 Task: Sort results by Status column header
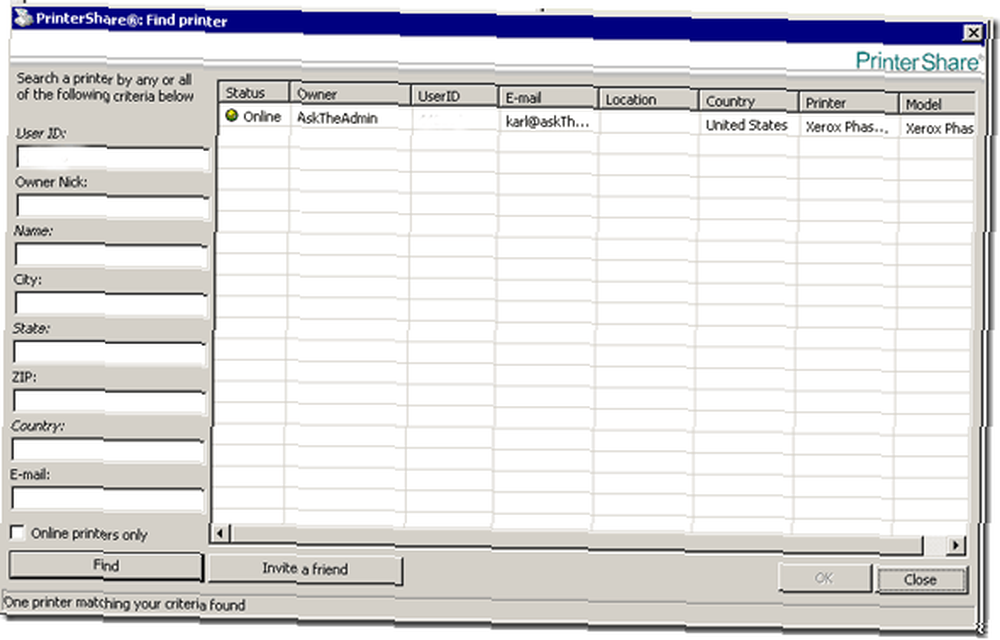click(x=254, y=92)
